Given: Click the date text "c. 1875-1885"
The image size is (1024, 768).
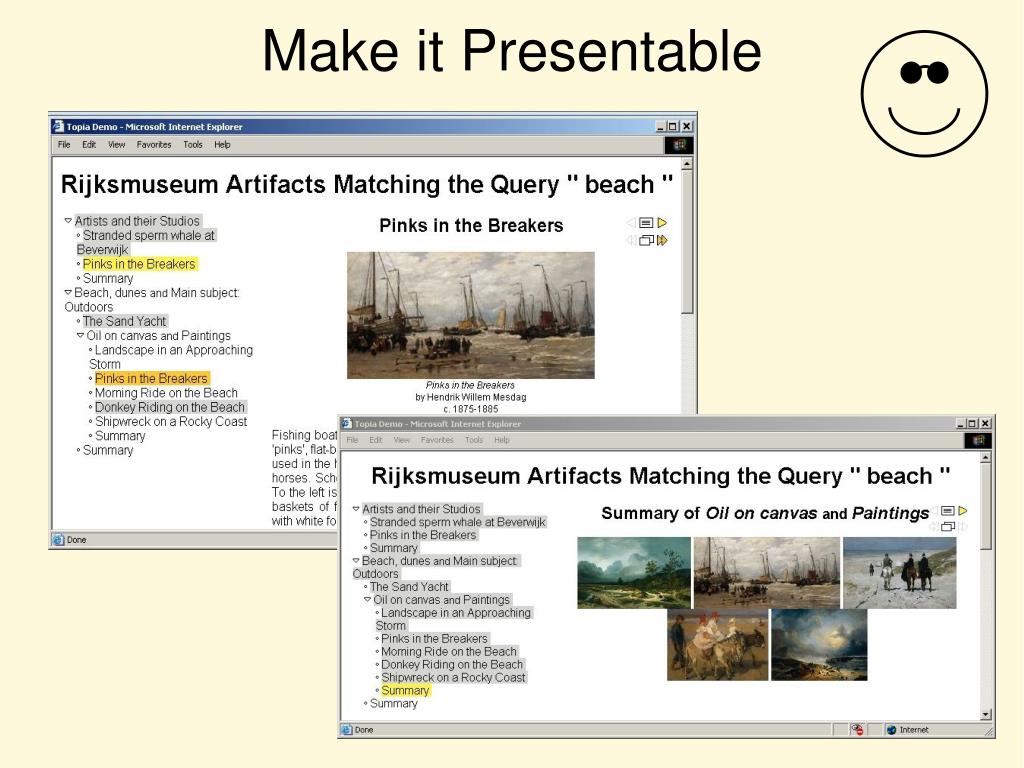Looking at the screenshot, I should [x=471, y=409].
